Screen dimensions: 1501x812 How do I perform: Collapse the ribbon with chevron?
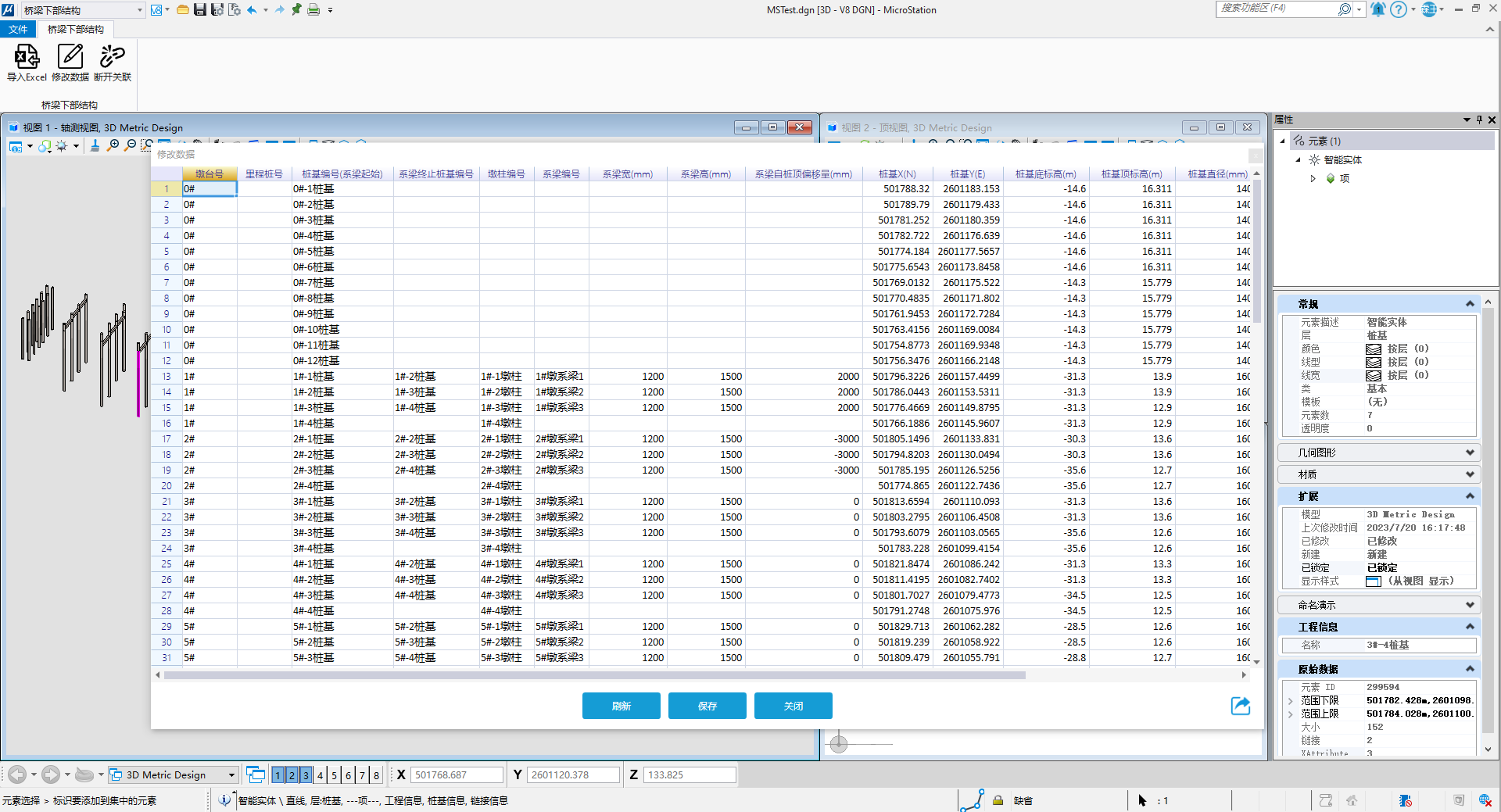point(1488,29)
